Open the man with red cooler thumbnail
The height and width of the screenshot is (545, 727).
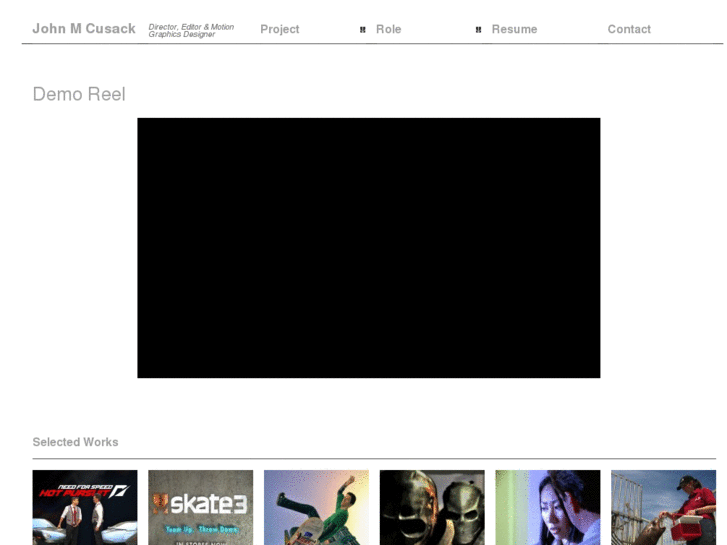[663, 507]
